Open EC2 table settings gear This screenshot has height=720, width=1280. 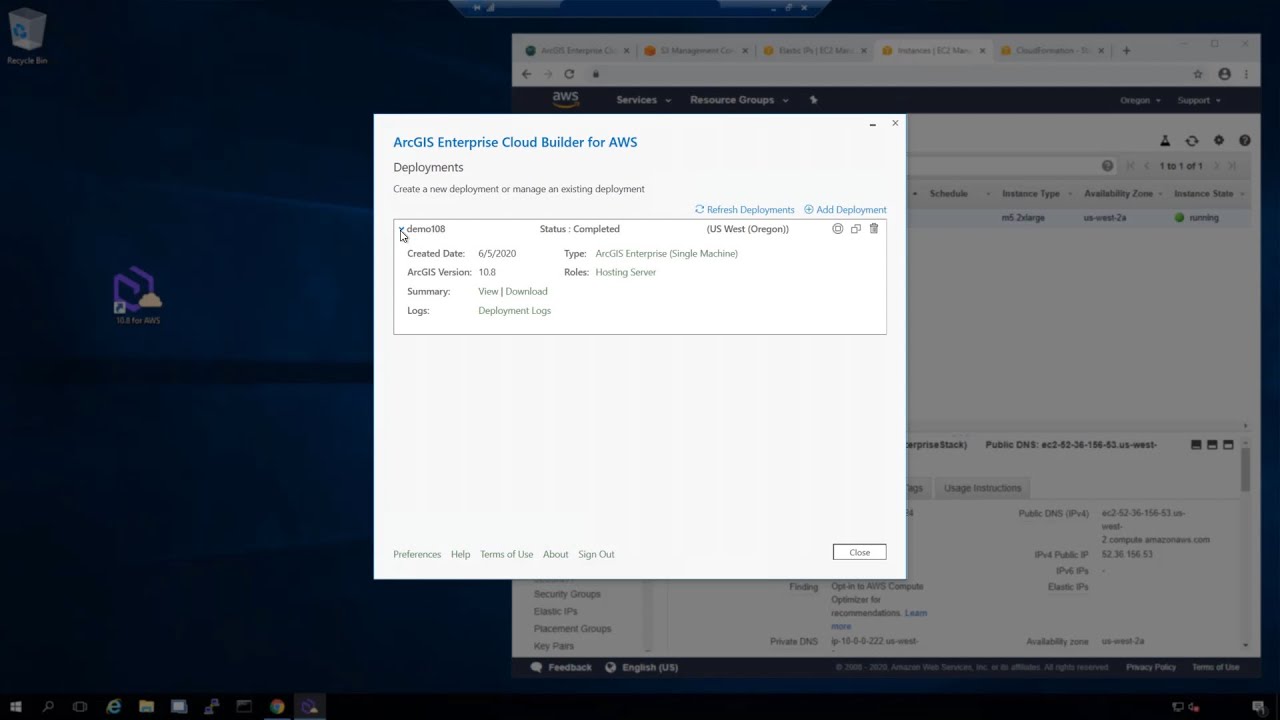pyautogui.click(x=1218, y=141)
